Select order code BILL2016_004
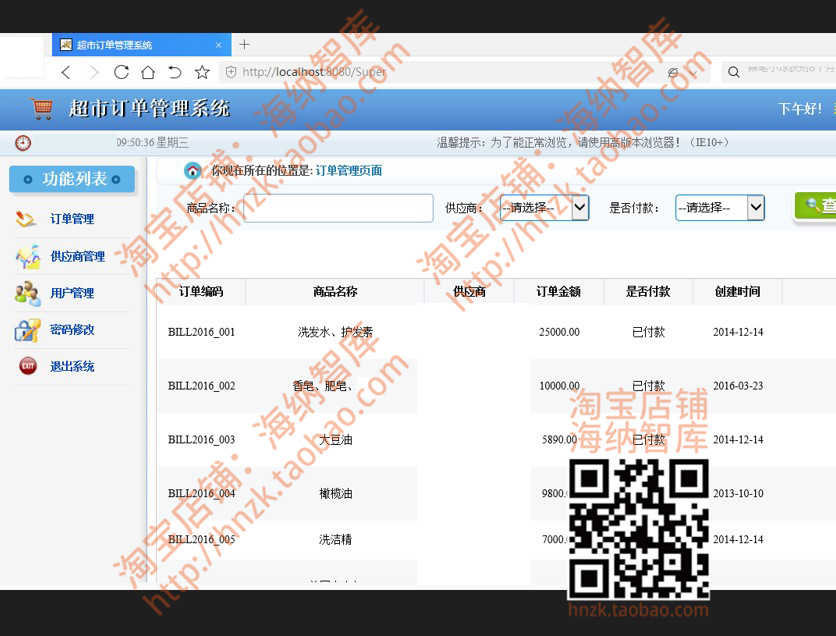 [x=202, y=494]
